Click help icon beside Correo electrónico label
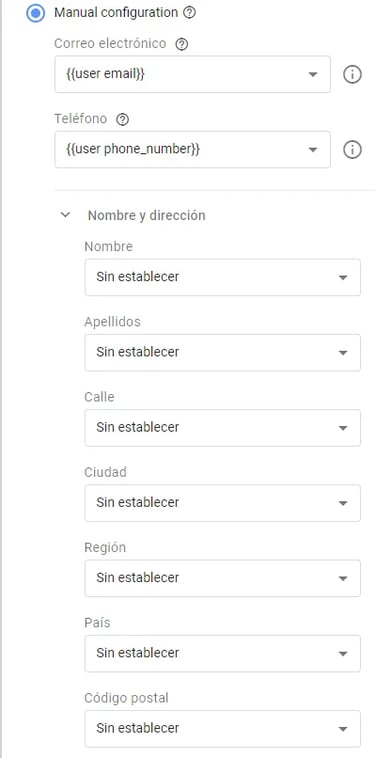The width and height of the screenshot is (375, 758). [182, 44]
